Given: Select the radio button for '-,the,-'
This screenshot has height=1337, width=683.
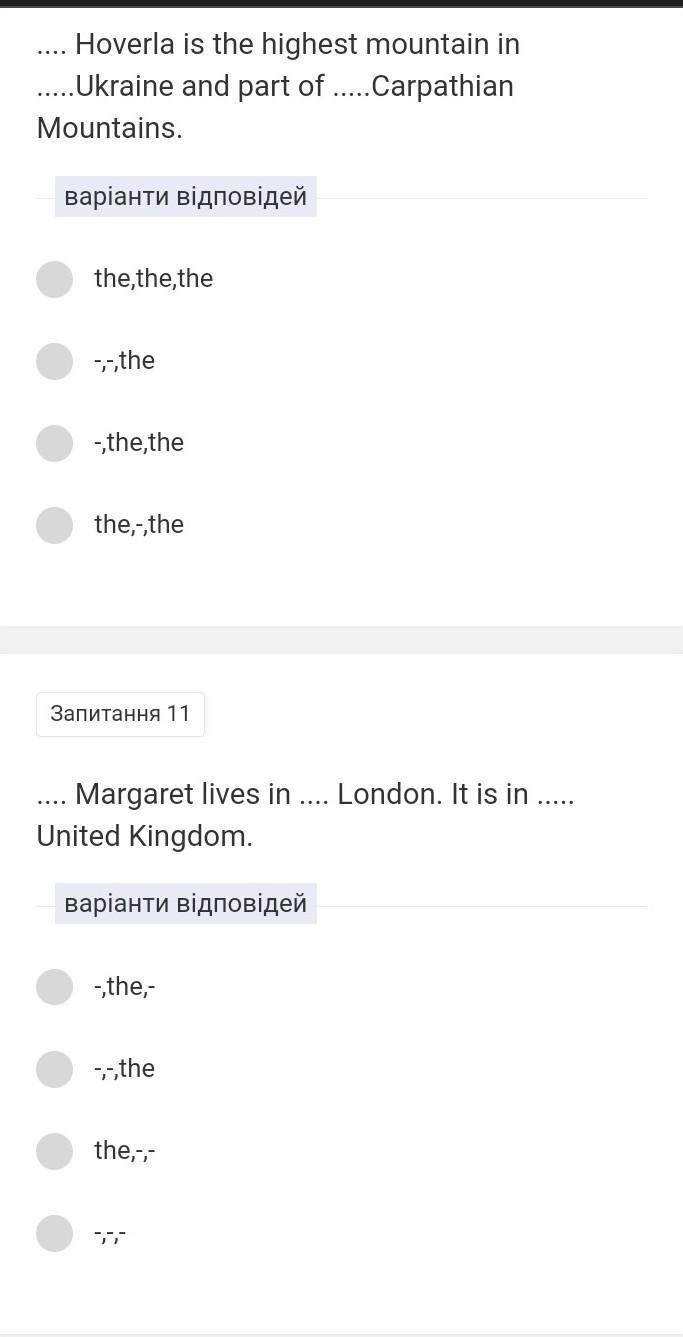Looking at the screenshot, I should tap(54, 987).
